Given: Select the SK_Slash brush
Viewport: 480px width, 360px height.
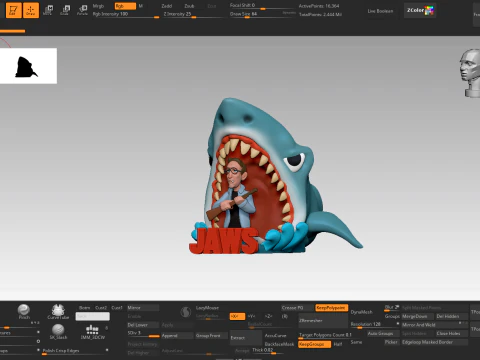Looking at the screenshot, I should [x=58, y=332].
